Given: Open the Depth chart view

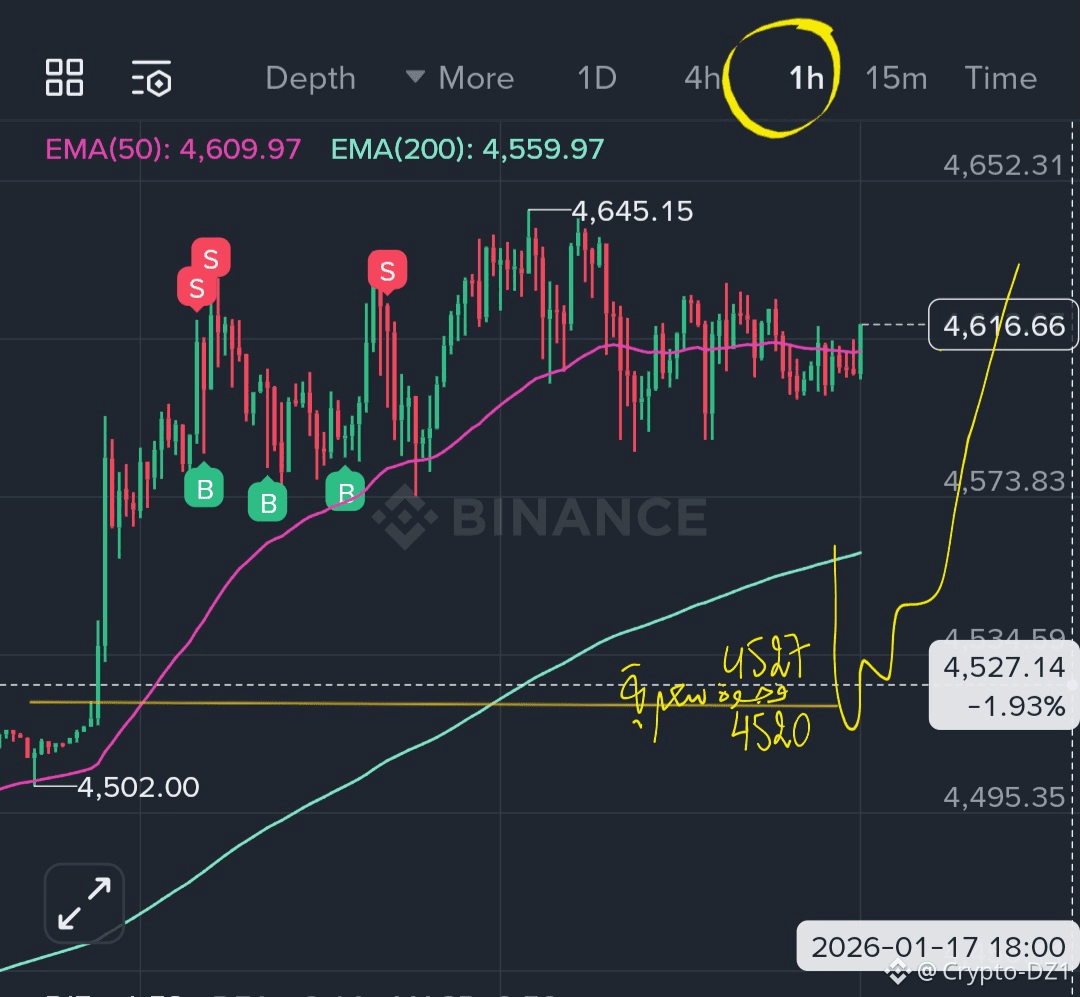Looking at the screenshot, I should [x=311, y=78].
